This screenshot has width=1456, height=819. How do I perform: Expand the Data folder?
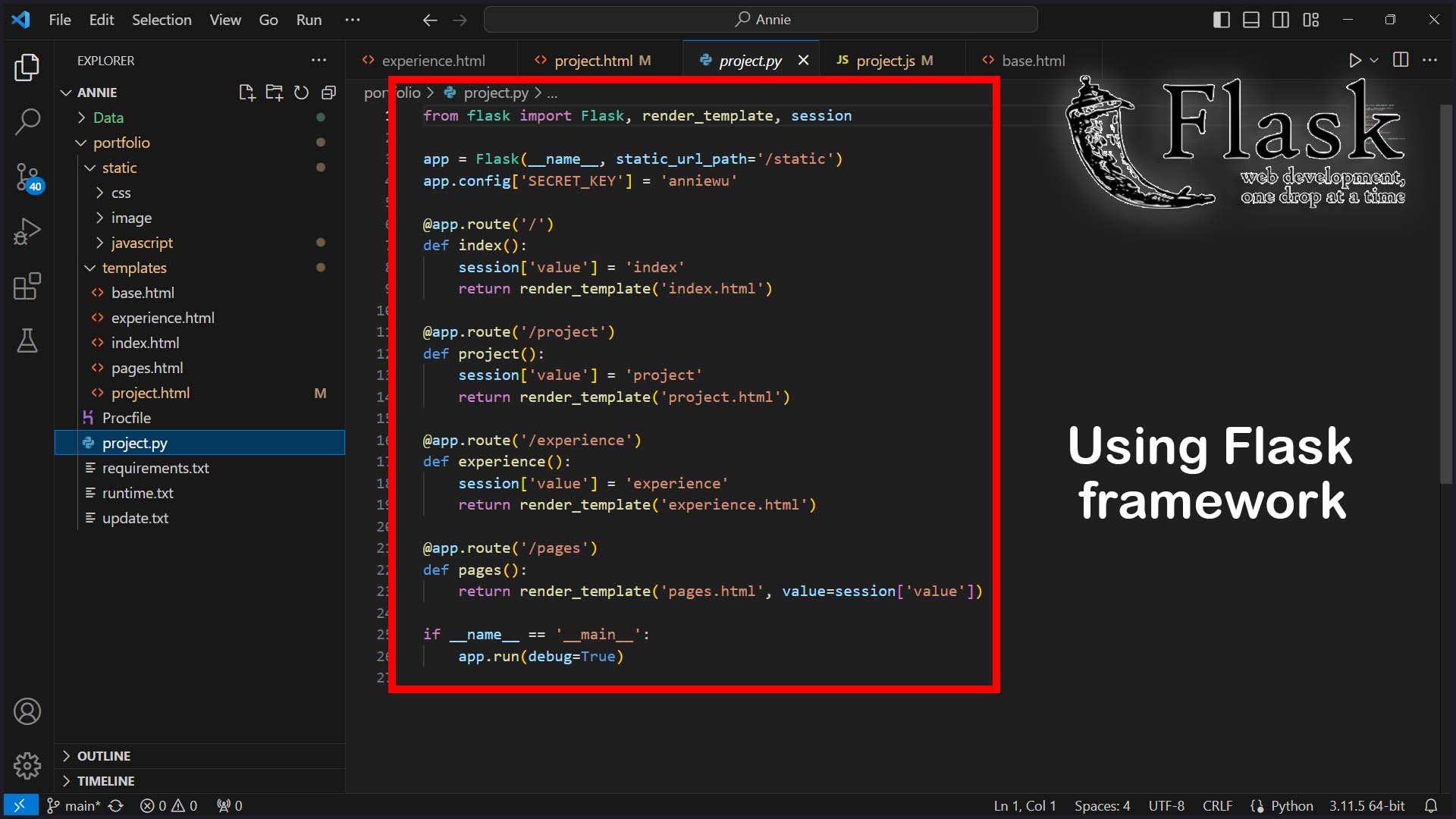pyautogui.click(x=108, y=118)
